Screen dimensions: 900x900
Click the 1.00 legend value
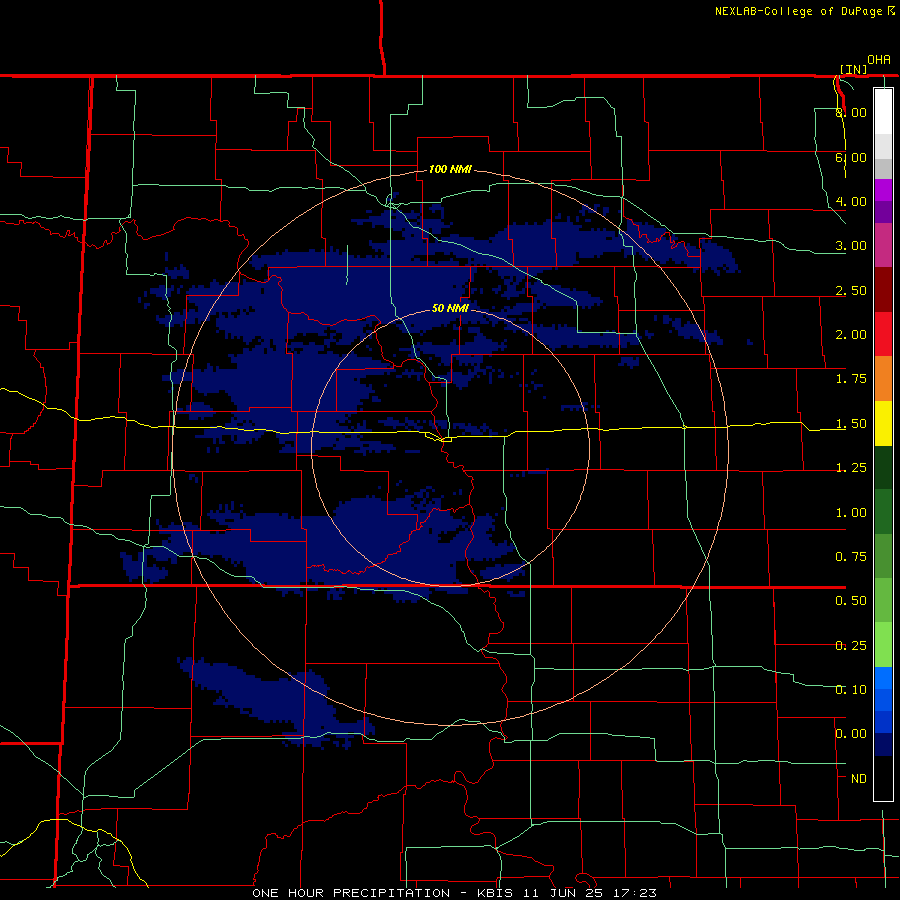(x=851, y=513)
